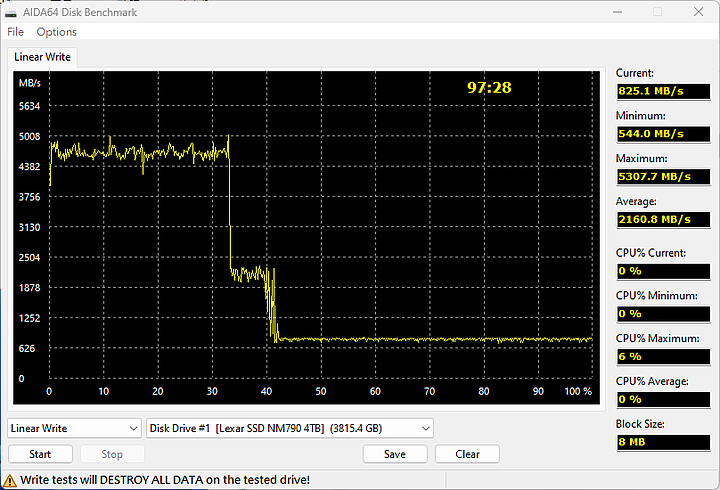
Task: Click the Minimum 544.0 MB/s readout
Action: (x=664, y=134)
